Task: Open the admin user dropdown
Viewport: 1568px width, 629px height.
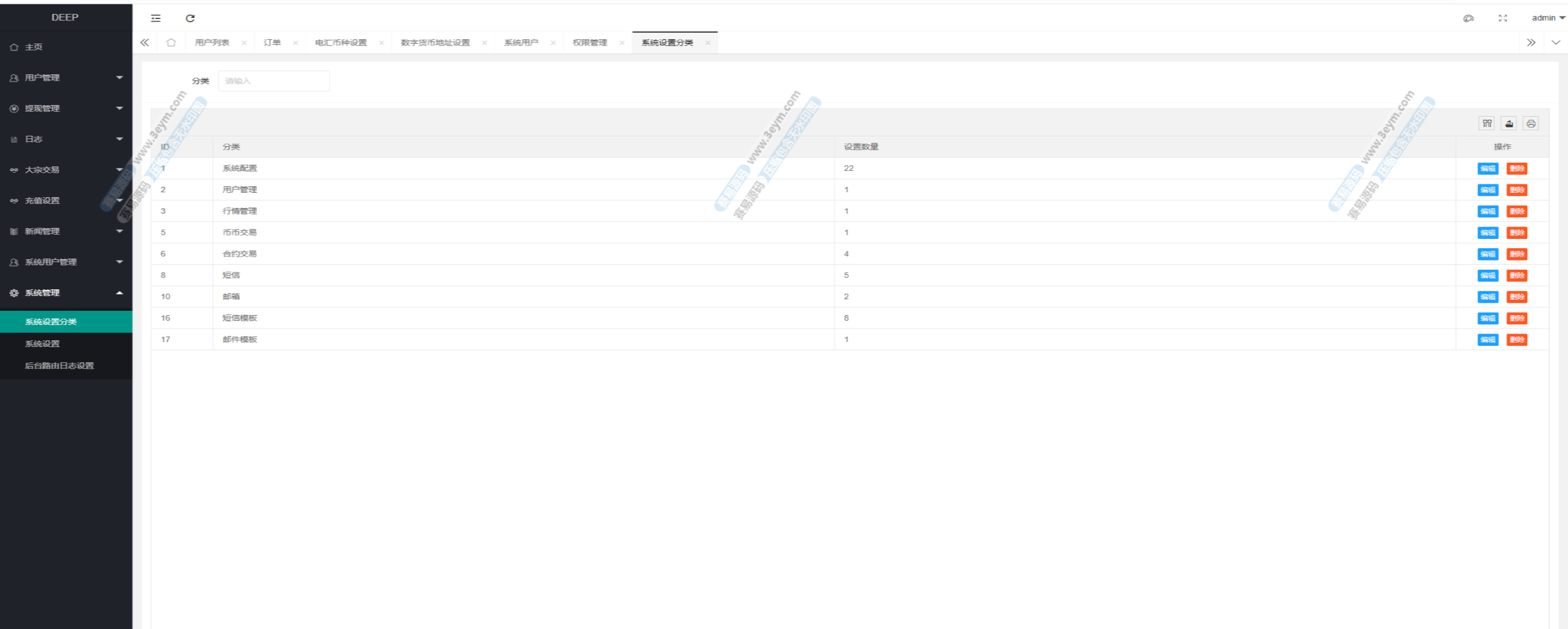Action: [1547, 18]
